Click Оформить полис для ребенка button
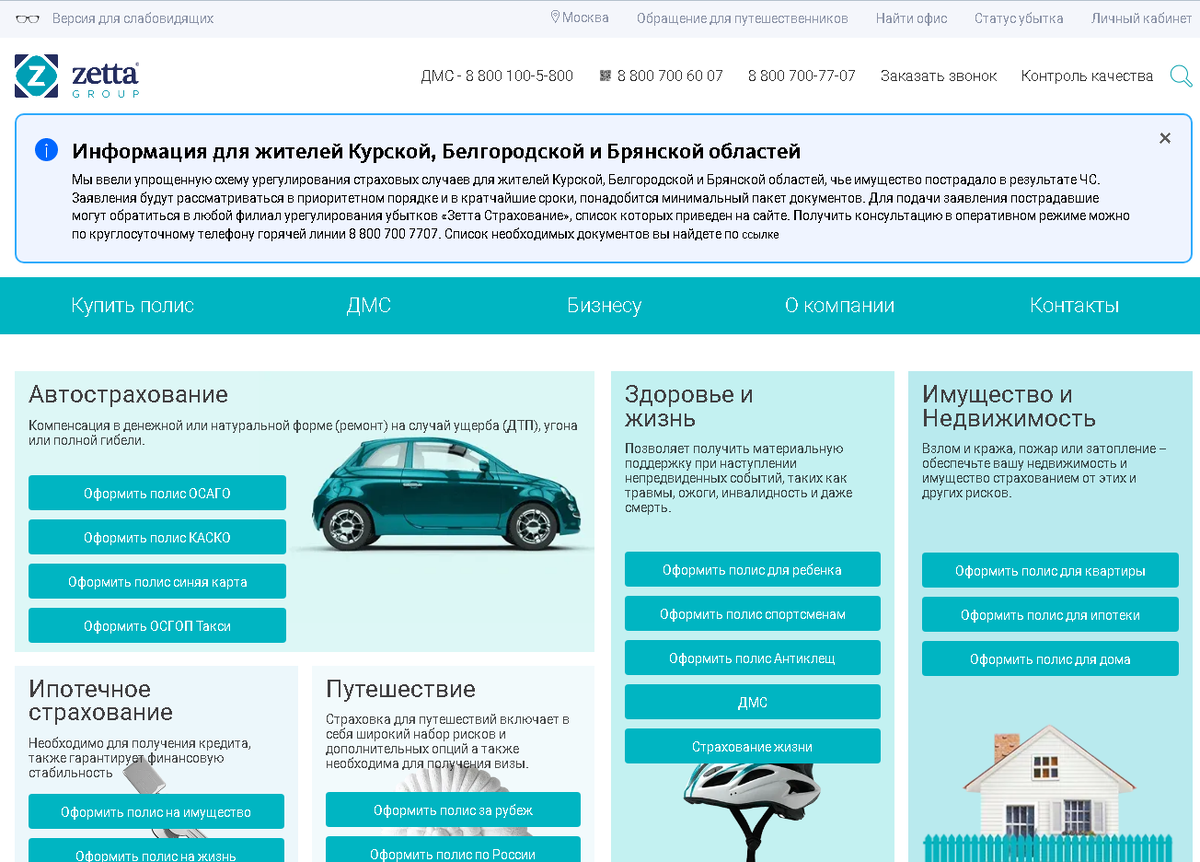This screenshot has height=862, width=1200. [752, 569]
